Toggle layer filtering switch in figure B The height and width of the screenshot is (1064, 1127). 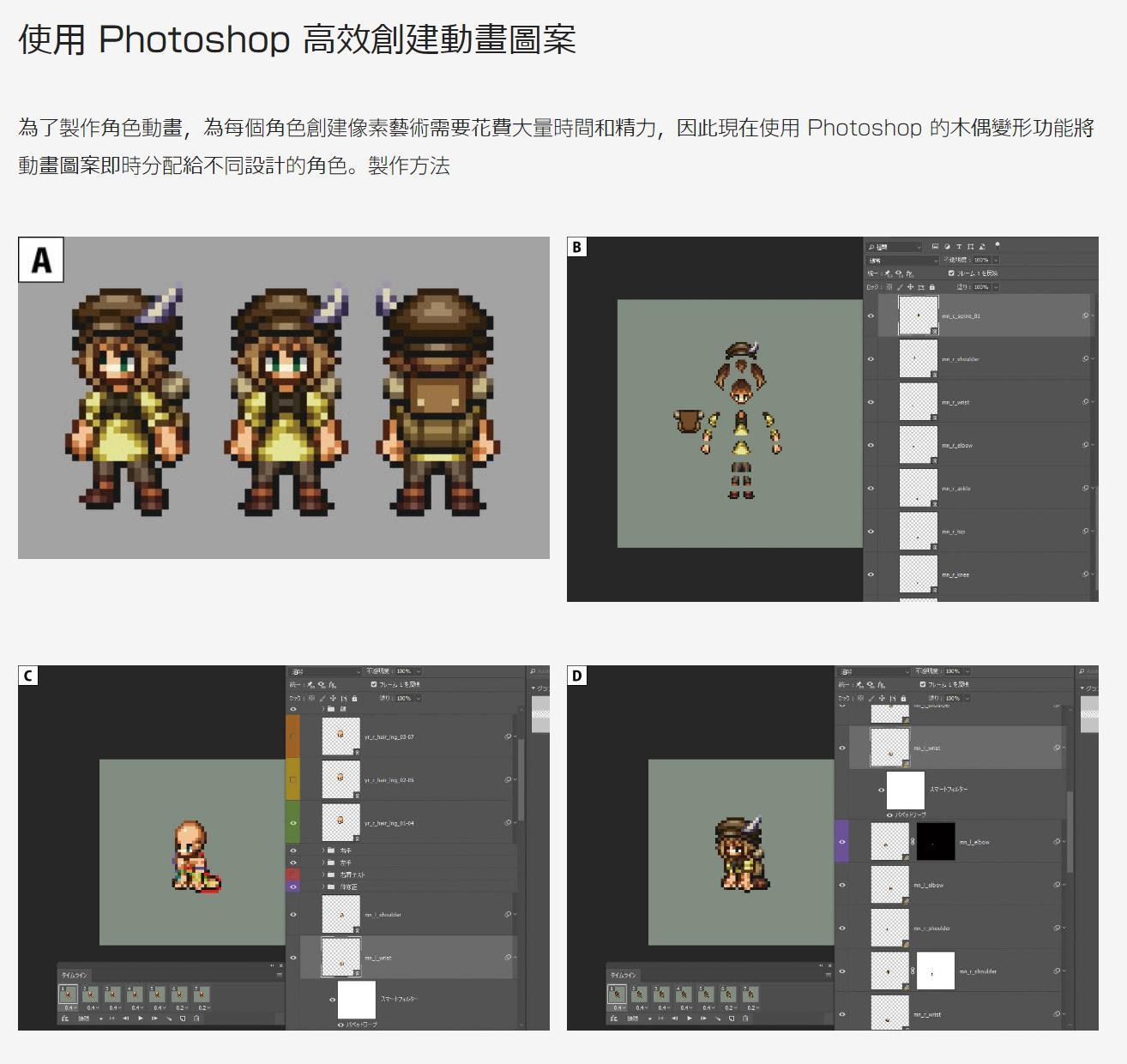tap(997, 245)
